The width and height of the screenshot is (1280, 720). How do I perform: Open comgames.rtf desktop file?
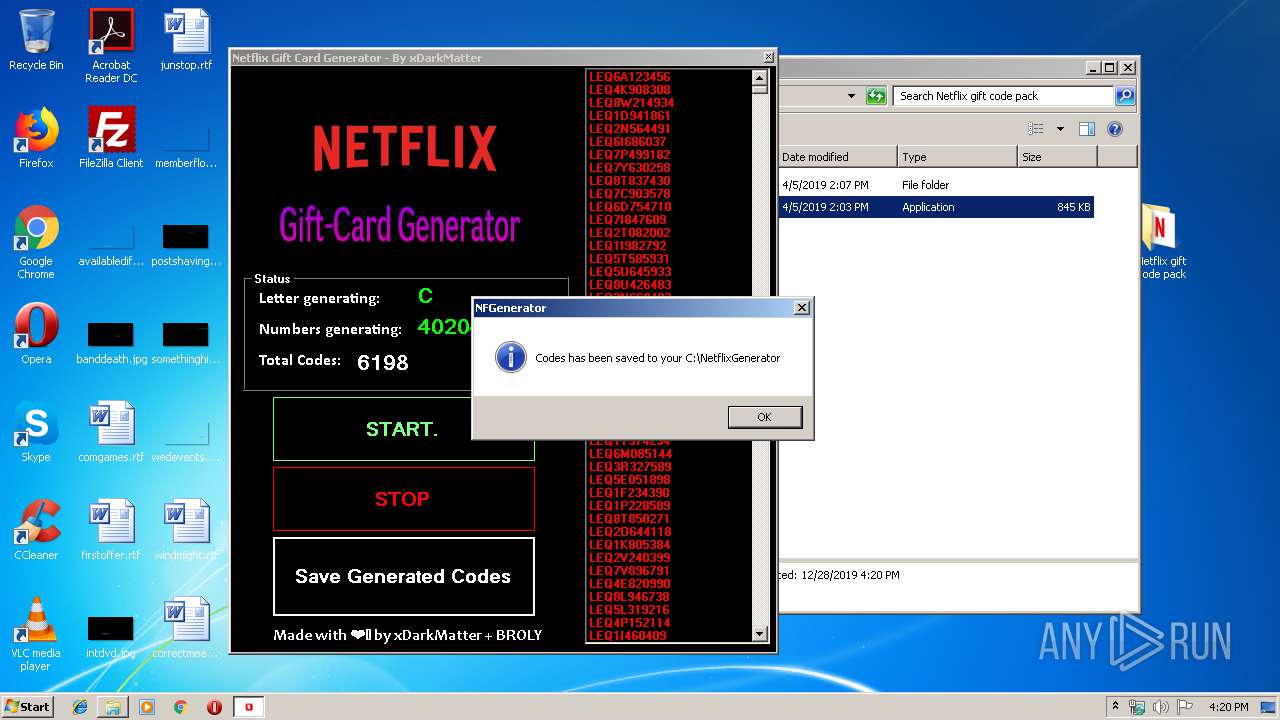(x=111, y=432)
